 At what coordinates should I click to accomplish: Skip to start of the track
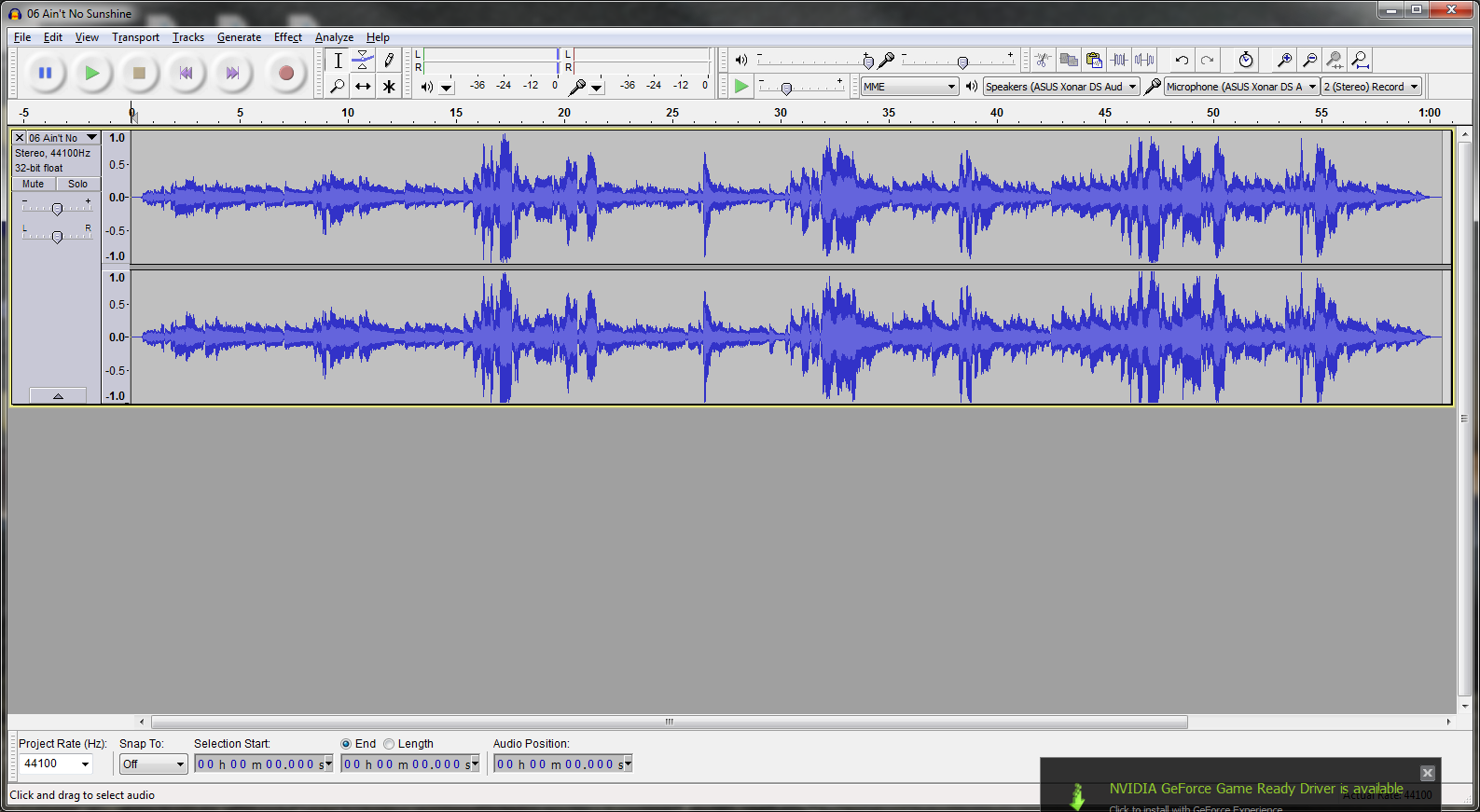[x=187, y=73]
